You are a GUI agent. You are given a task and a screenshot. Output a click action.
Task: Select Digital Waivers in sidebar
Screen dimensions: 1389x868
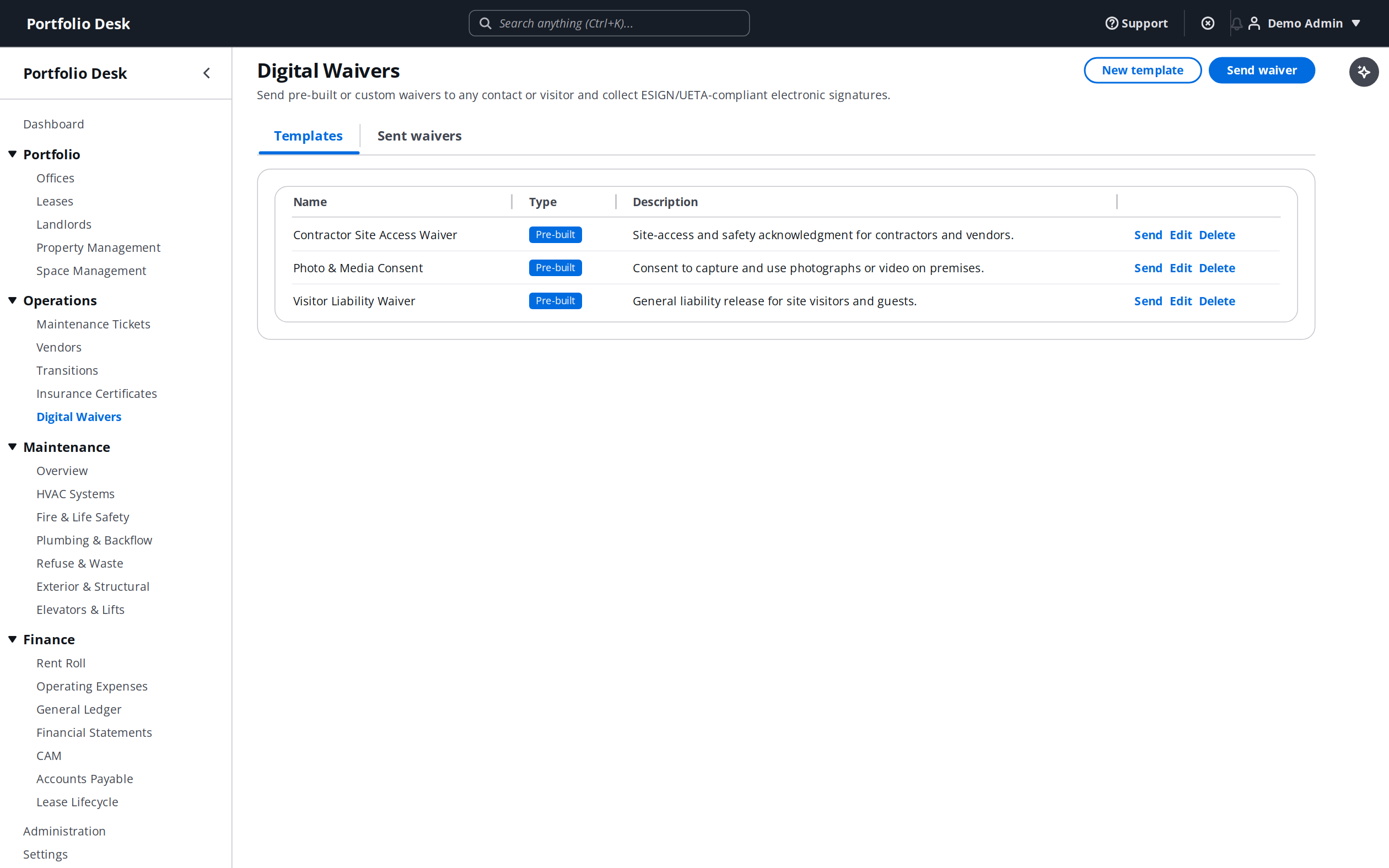[x=79, y=417]
